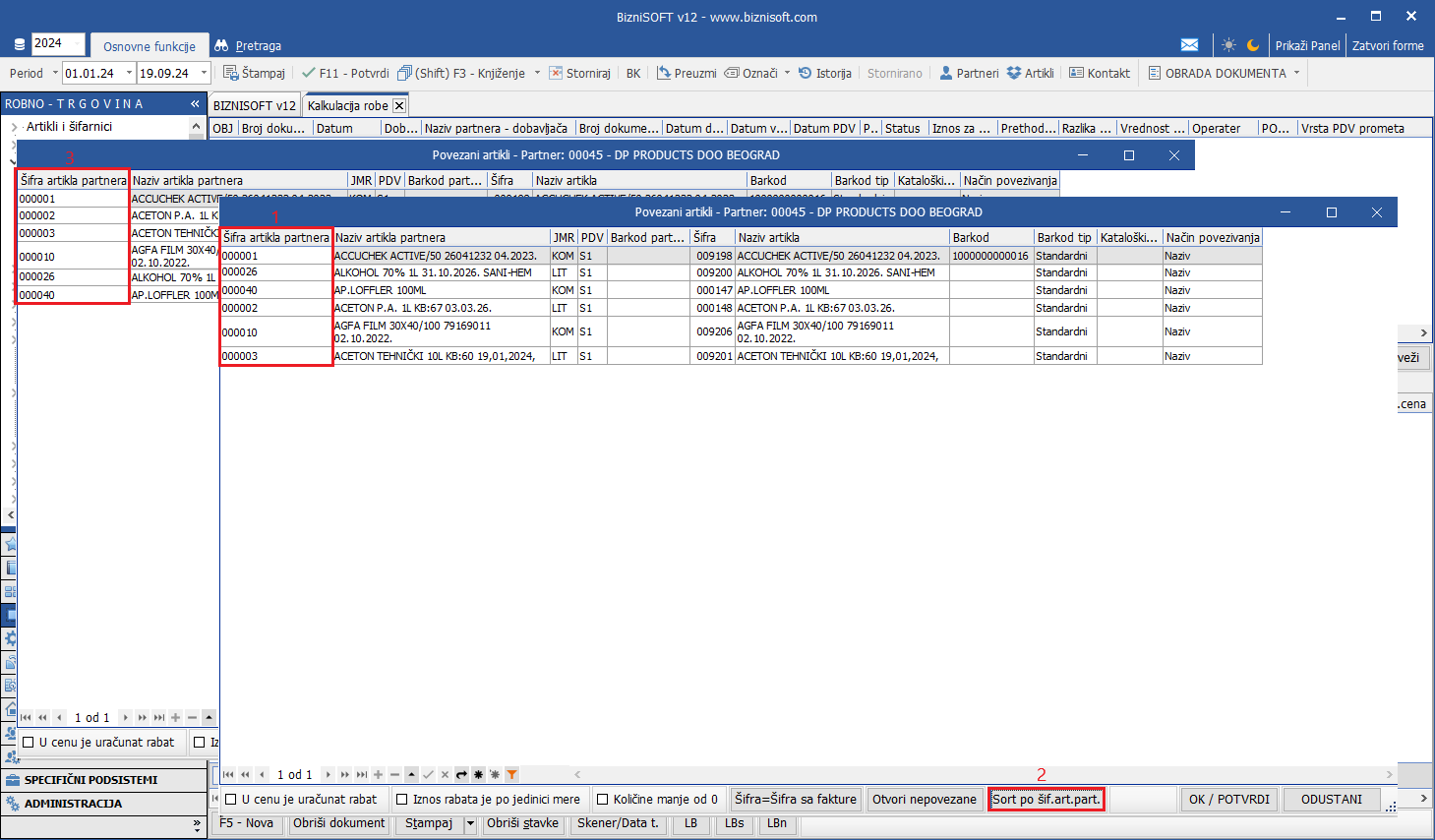Collapse the ROBNO - TRGOVINA side panel
The width and height of the screenshot is (1435, 840).
coord(195,103)
